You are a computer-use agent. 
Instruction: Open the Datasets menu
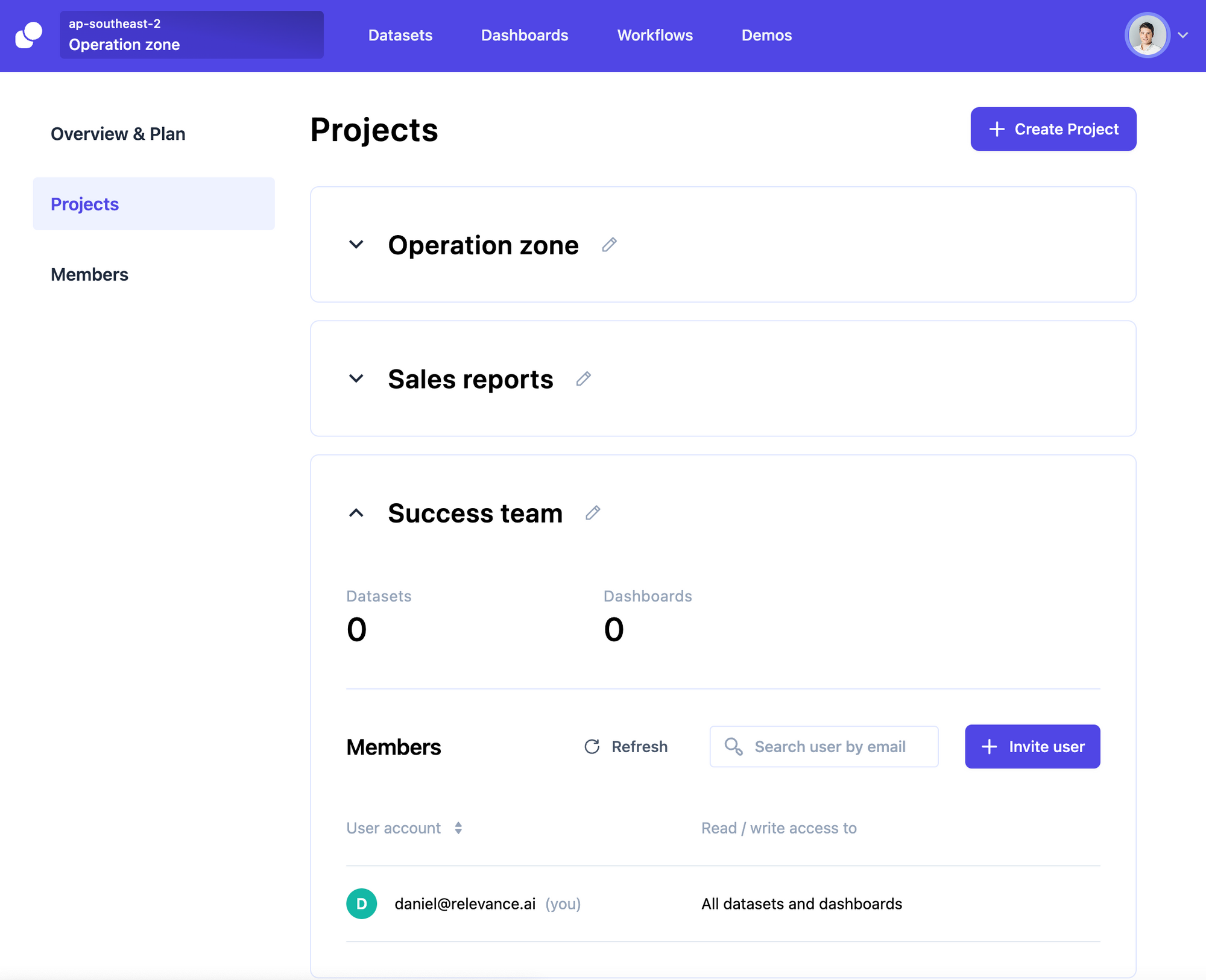pyautogui.click(x=400, y=35)
